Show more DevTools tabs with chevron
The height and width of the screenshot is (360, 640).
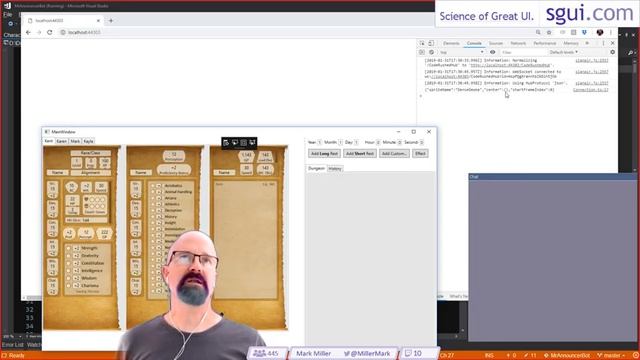[587, 43]
